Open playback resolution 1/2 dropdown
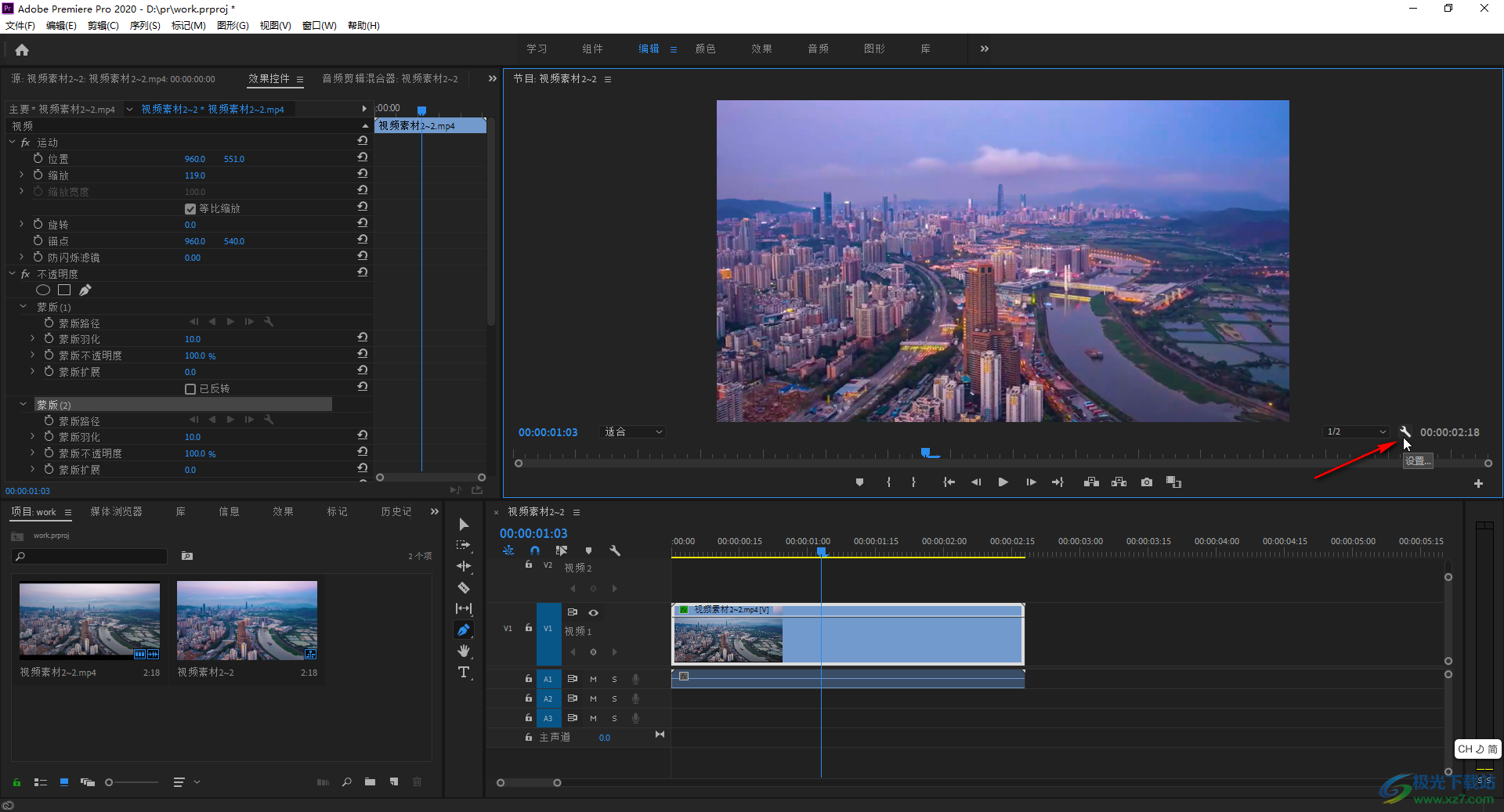 [x=1357, y=431]
